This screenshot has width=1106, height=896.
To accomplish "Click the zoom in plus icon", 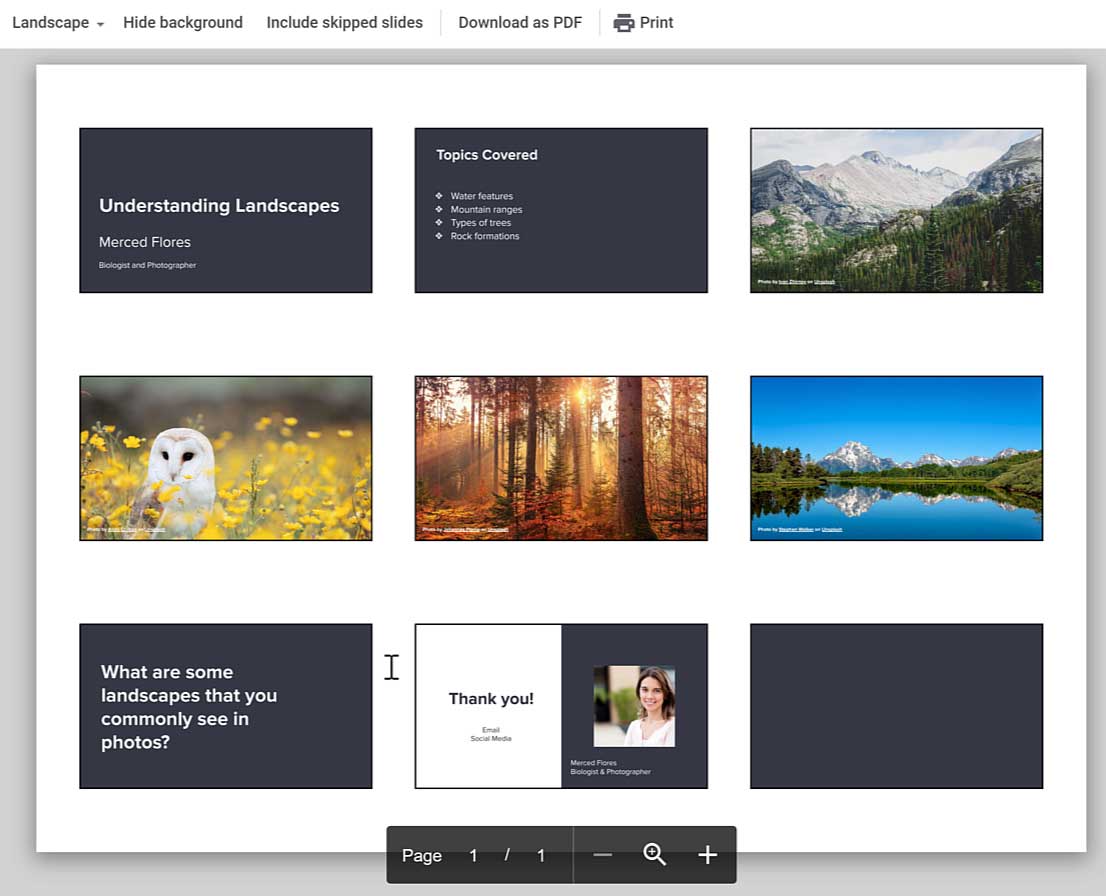I will pos(708,855).
